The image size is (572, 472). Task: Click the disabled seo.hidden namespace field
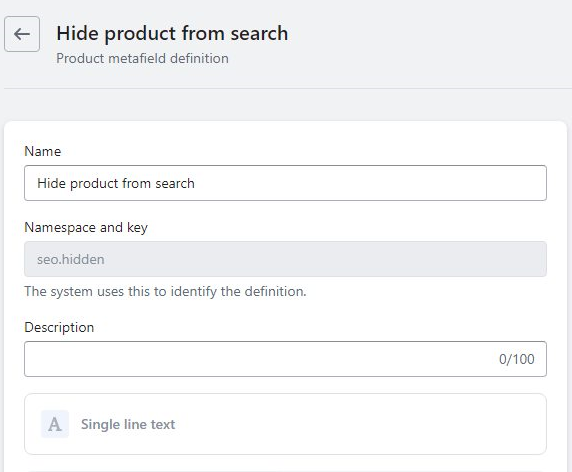(x=285, y=259)
